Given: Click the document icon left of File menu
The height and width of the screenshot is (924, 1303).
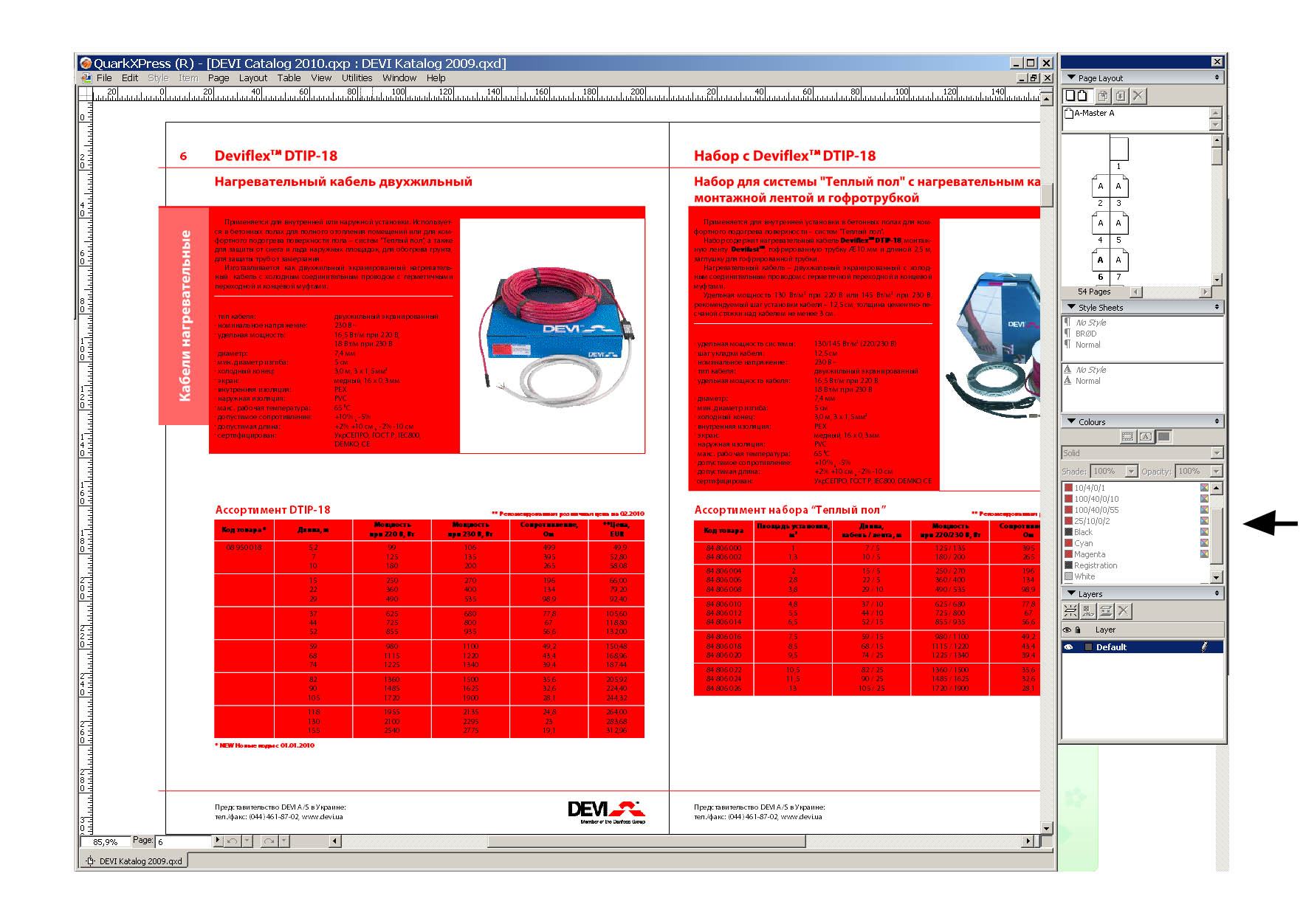Looking at the screenshot, I should 86,77.
